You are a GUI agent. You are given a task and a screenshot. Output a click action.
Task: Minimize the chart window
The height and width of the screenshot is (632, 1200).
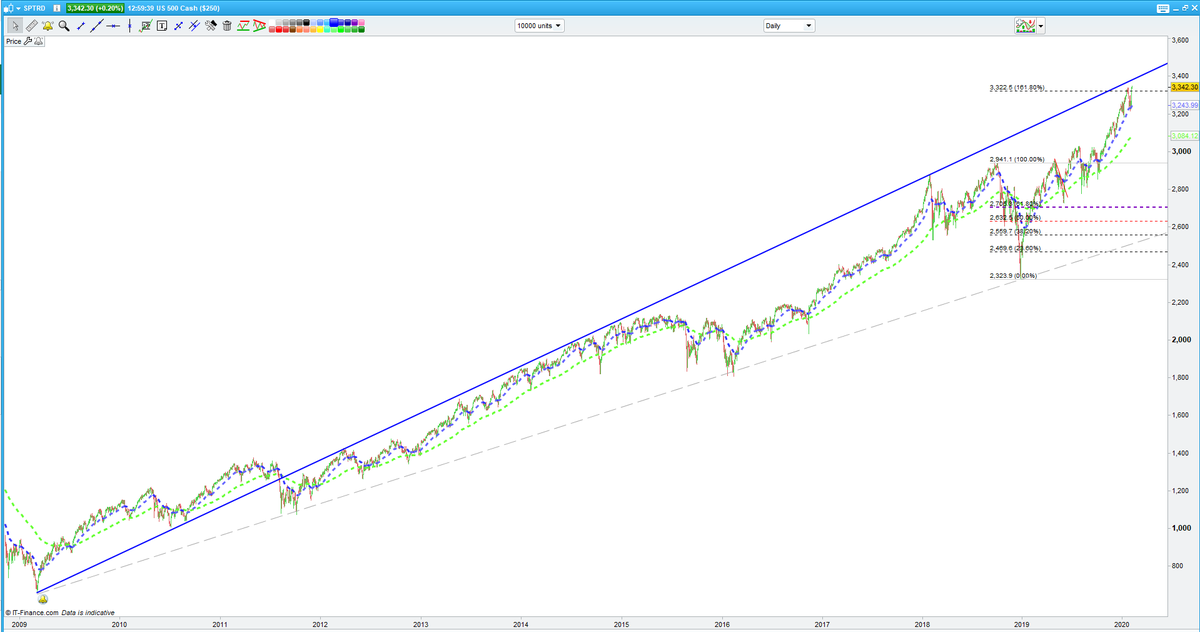click(1175, 9)
